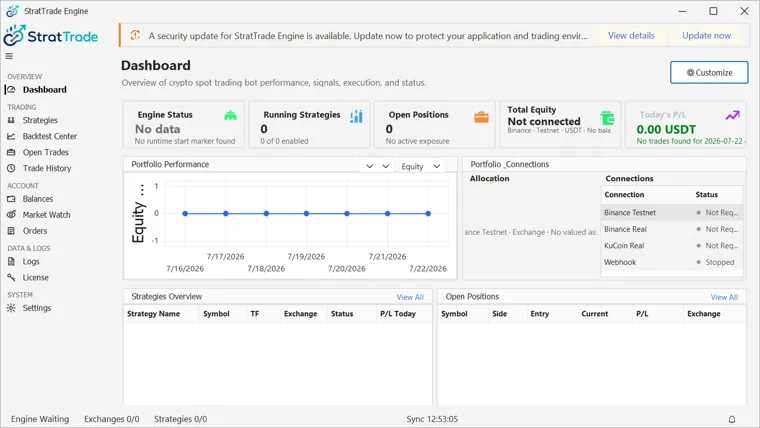This screenshot has width=760, height=428.
Task: Select KuCoin Real connection row
Action: [x=672, y=245]
